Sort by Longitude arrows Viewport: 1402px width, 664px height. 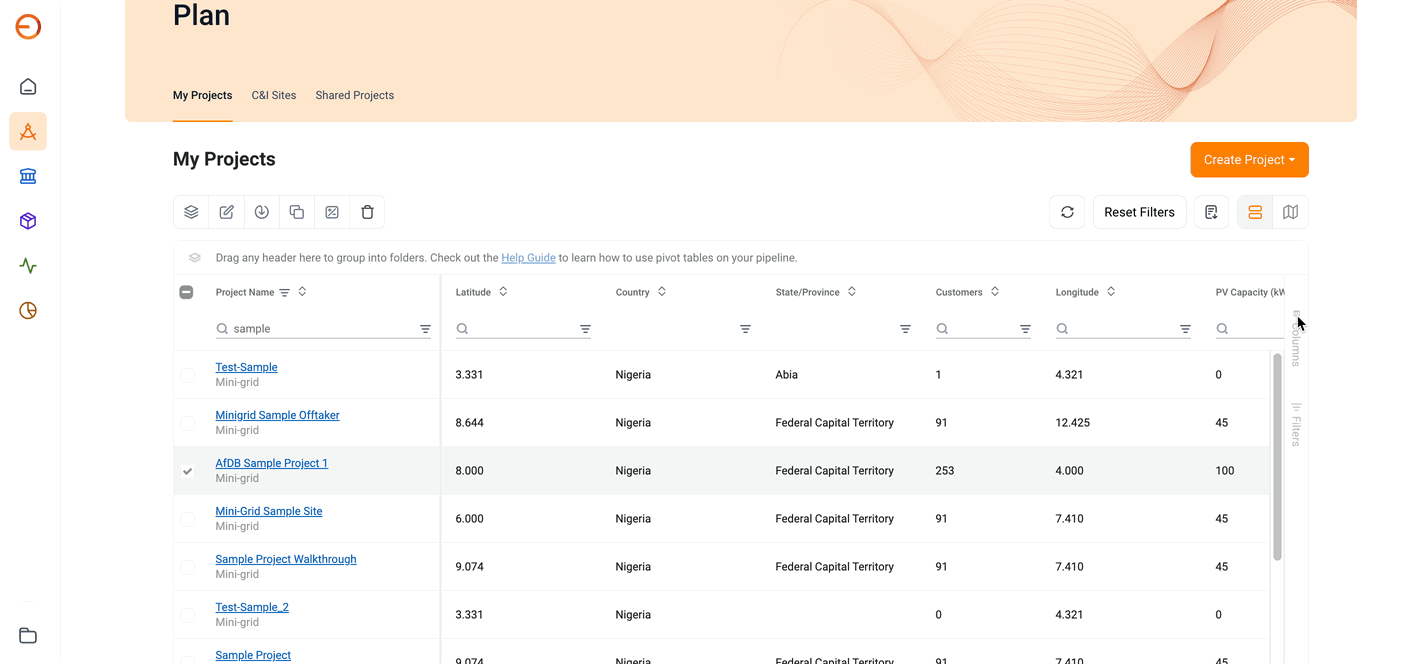pos(1111,292)
